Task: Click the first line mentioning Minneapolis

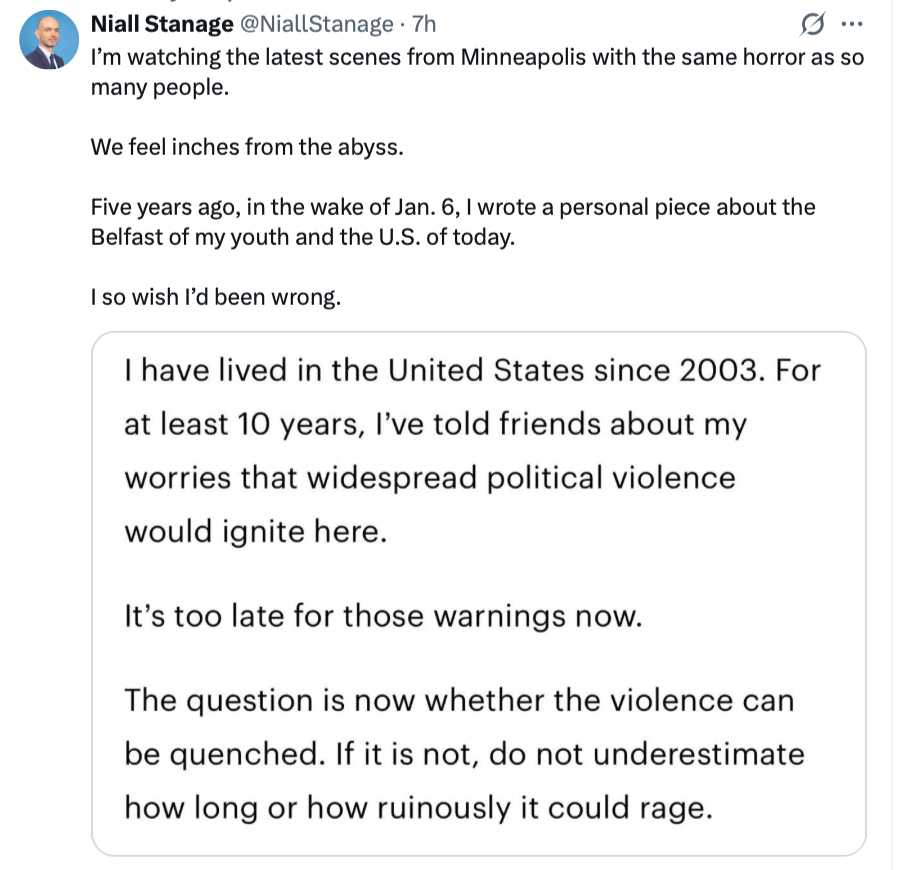Action: point(477,57)
